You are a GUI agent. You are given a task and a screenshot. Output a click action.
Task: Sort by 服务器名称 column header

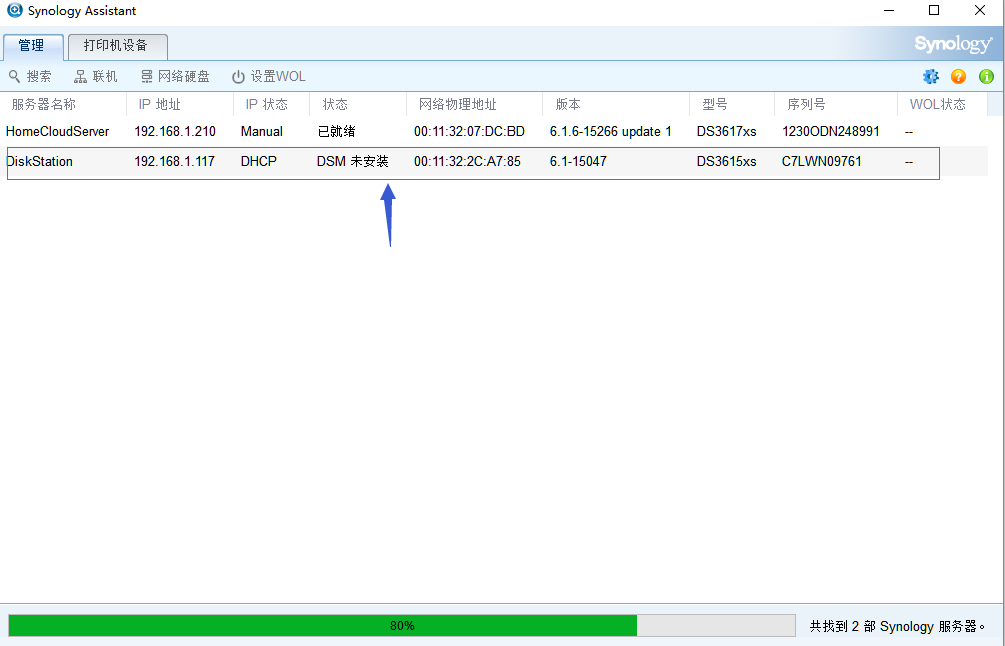pos(63,104)
